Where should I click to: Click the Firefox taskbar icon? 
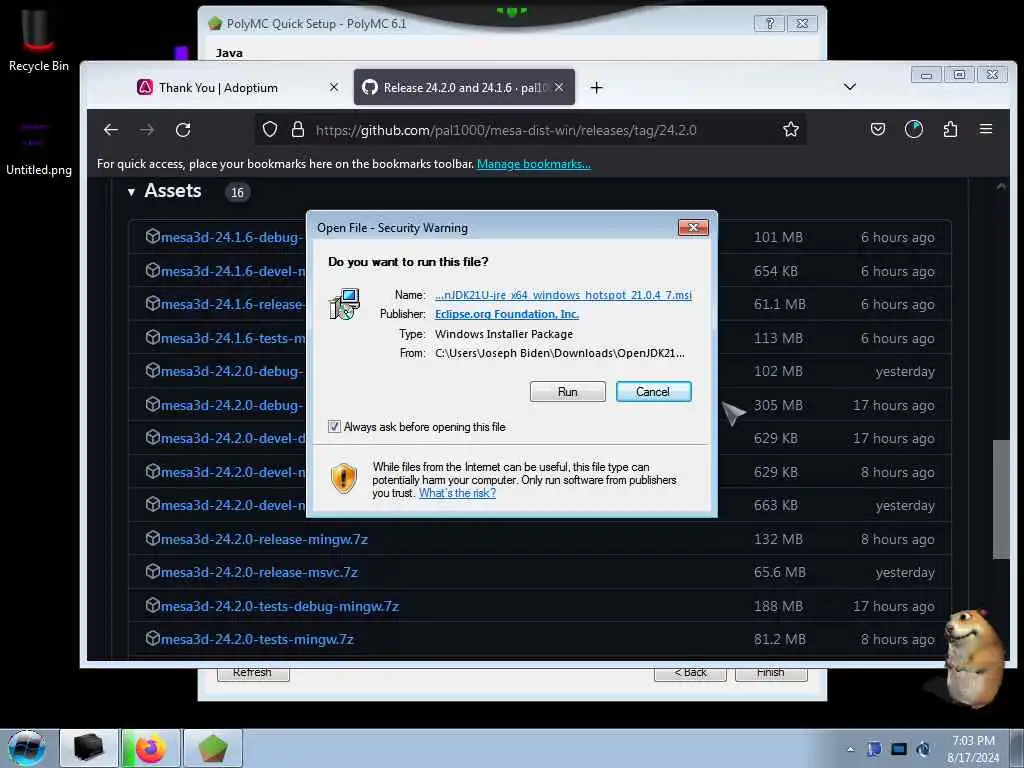click(x=151, y=748)
